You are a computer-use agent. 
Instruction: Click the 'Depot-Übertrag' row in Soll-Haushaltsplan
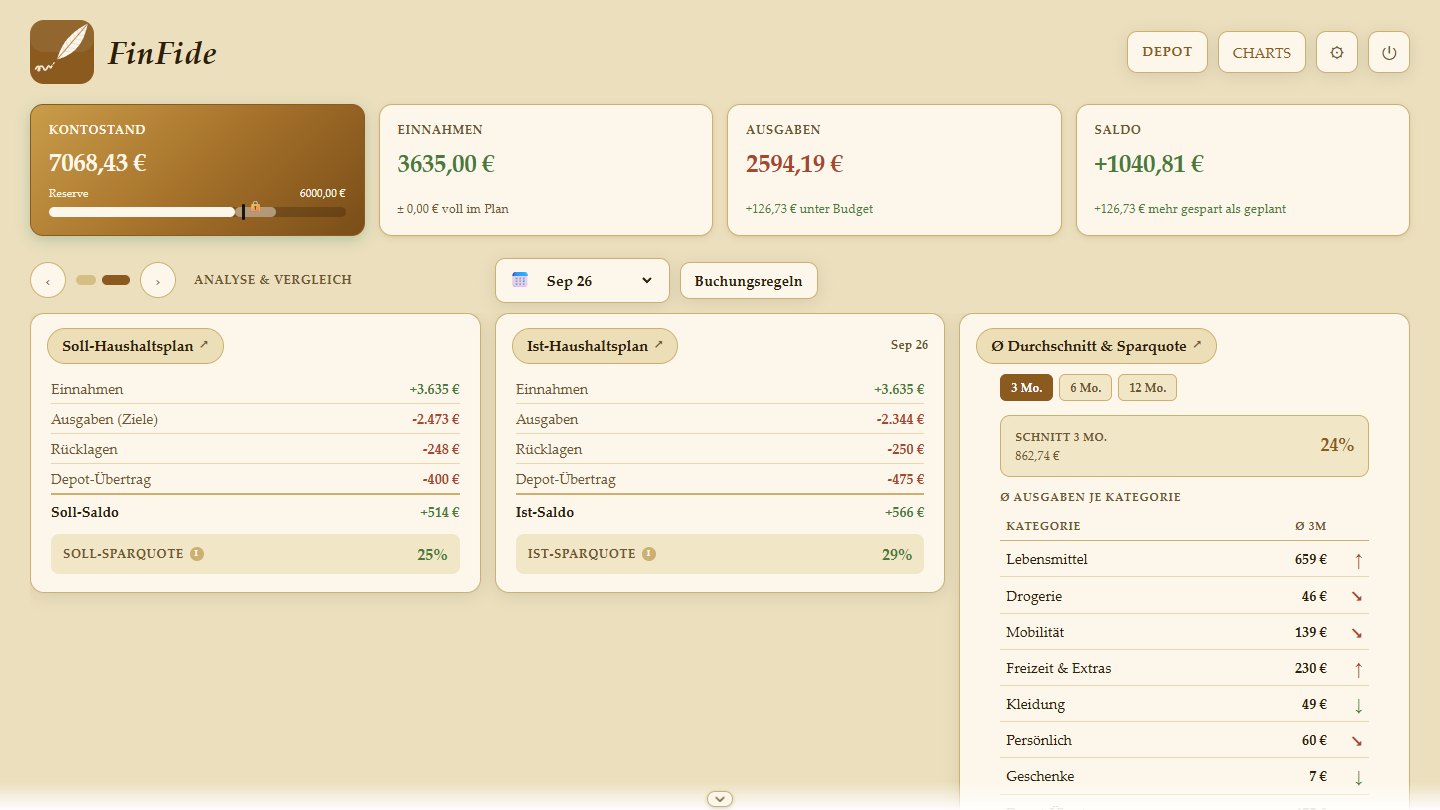(x=255, y=479)
